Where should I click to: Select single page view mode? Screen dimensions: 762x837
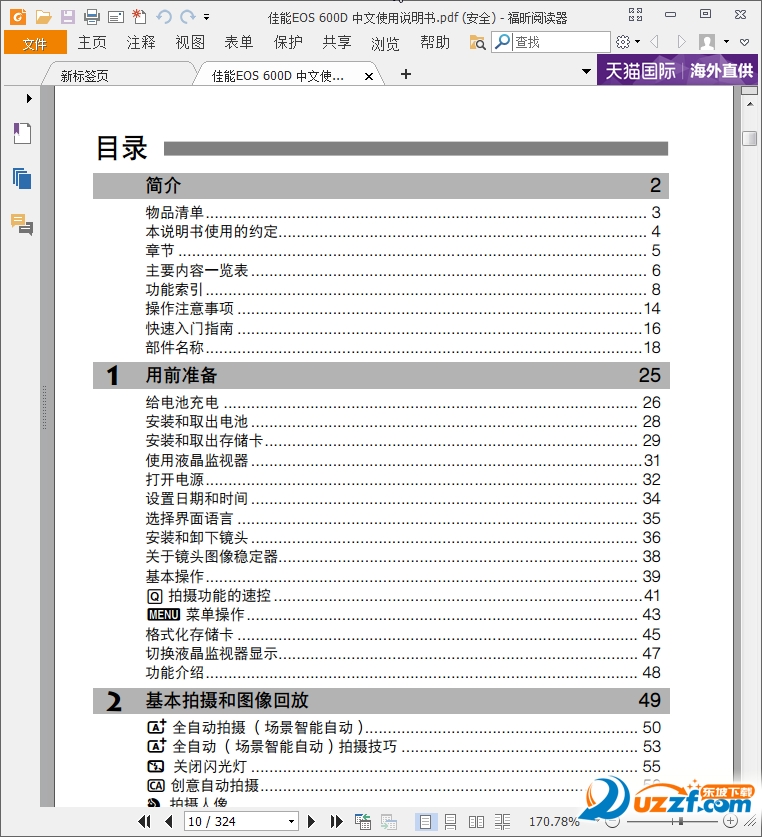tap(426, 822)
